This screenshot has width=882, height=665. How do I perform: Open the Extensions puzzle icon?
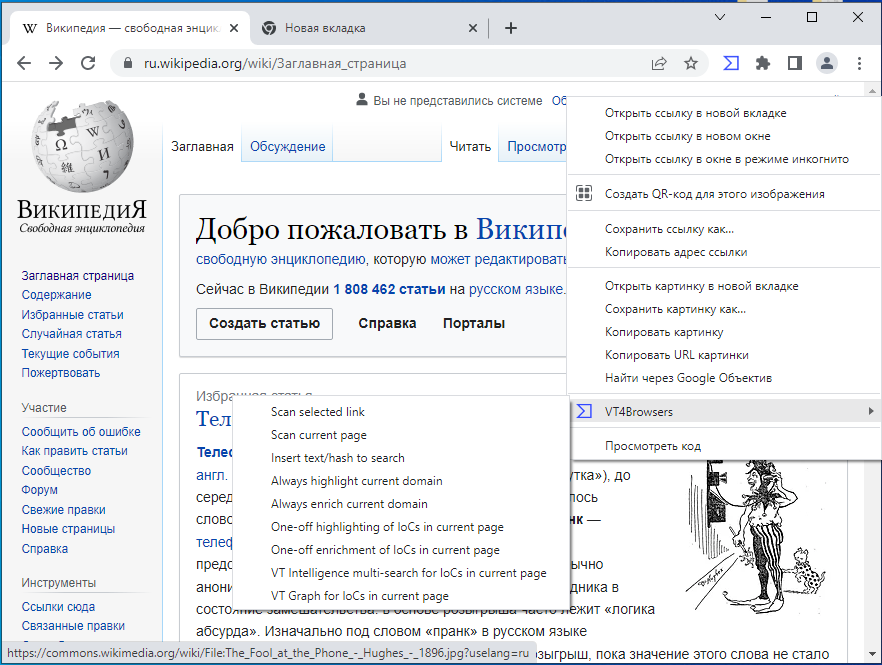763,63
